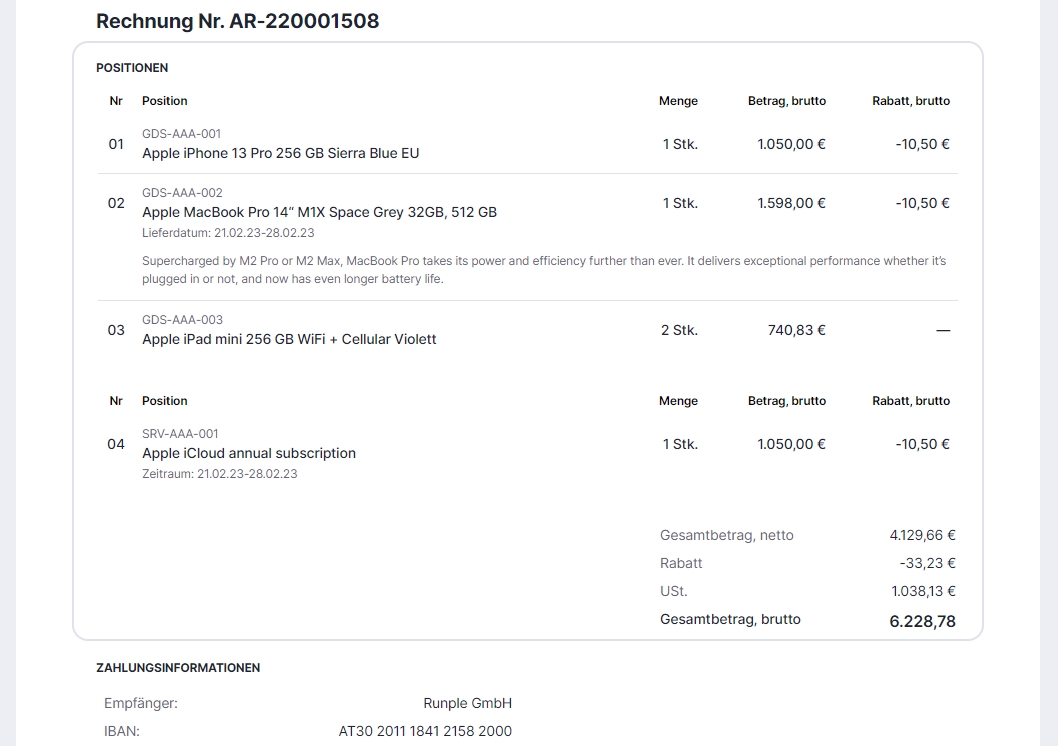The height and width of the screenshot is (746, 1058).
Task: Click the ZAHLUNGSINFORMATIONEN section heading
Action: tap(178, 668)
